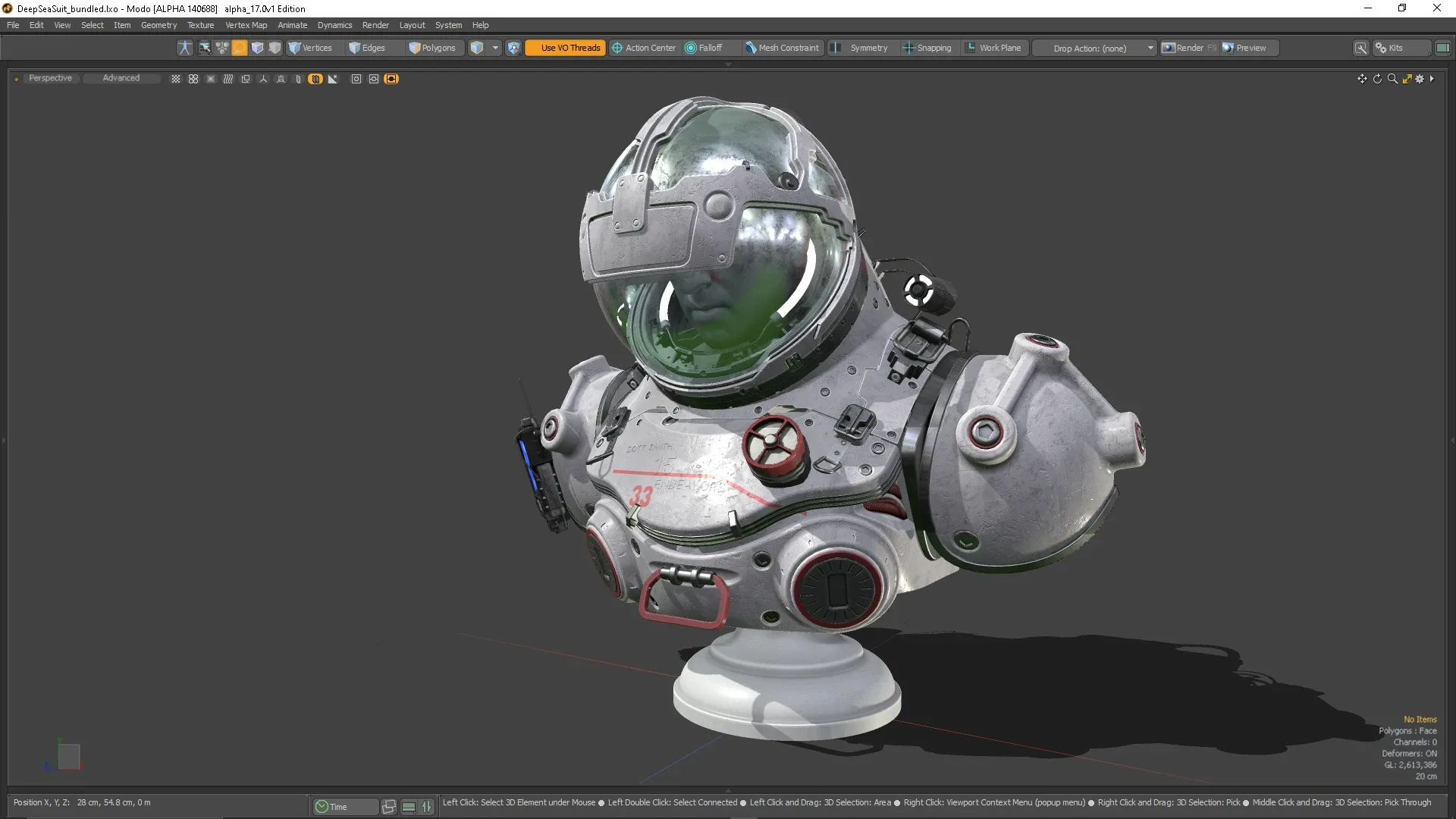Image resolution: width=1456 pixels, height=819 pixels.
Task: Click the first square frame icon in viewport bar
Action: click(x=356, y=79)
